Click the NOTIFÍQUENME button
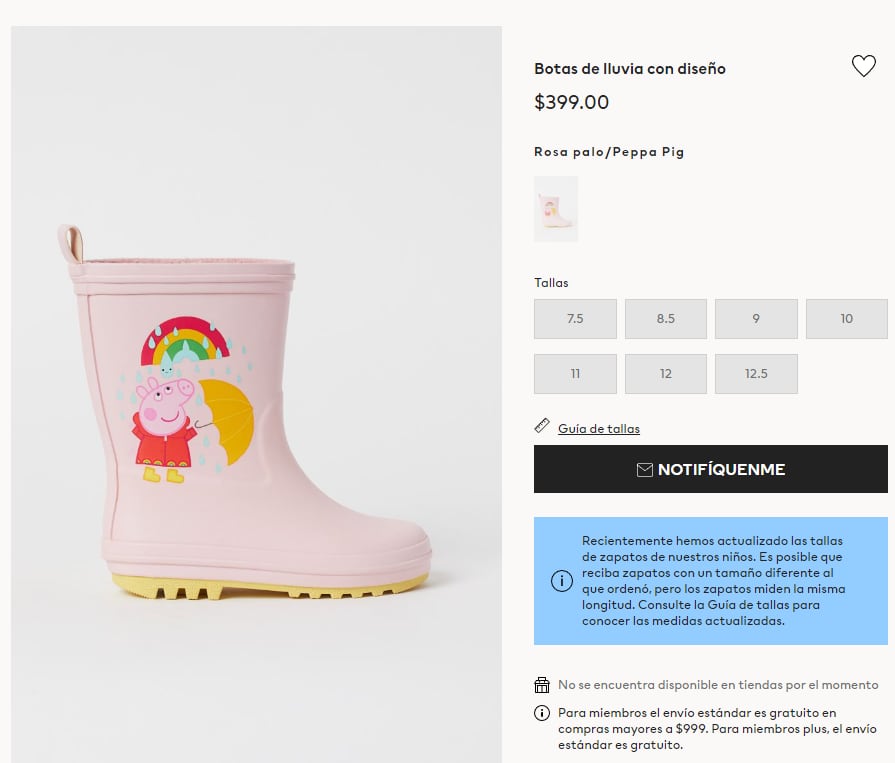The height and width of the screenshot is (763, 895). pos(710,469)
